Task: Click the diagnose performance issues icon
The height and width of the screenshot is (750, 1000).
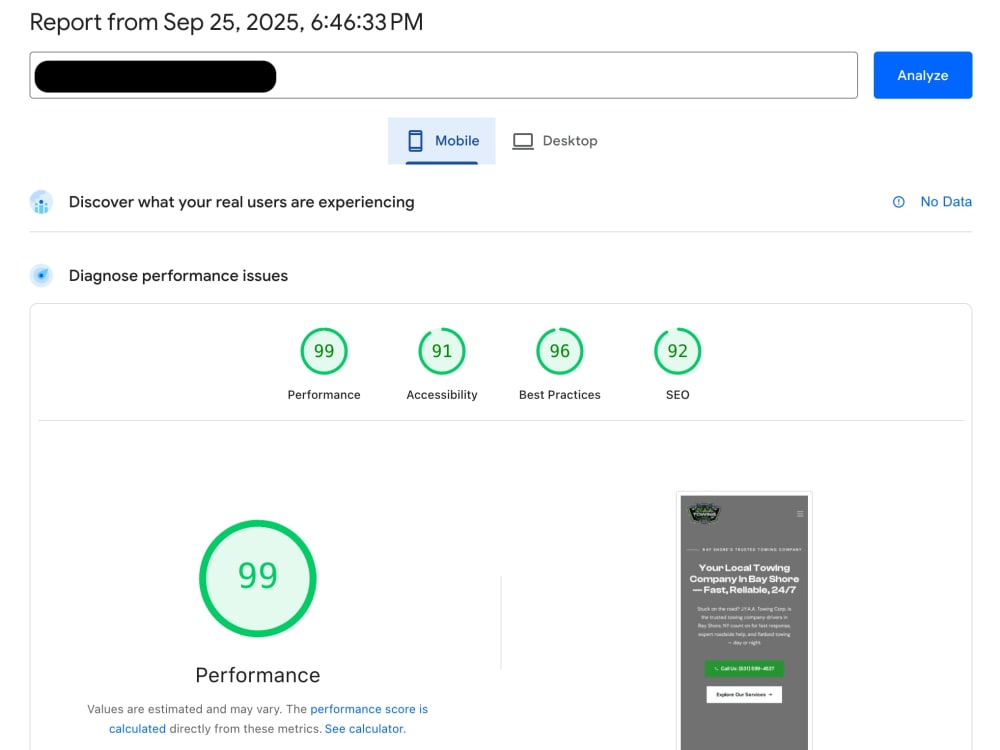Action: point(41,276)
